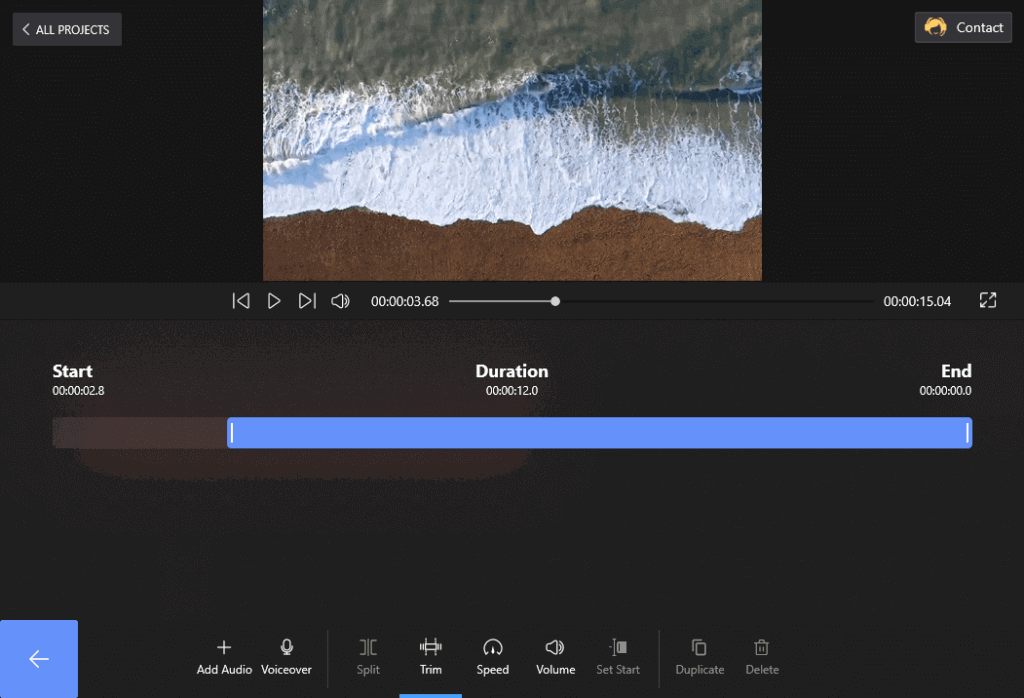Open the Volume tool
The image size is (1024, 698).
point(555,657)
